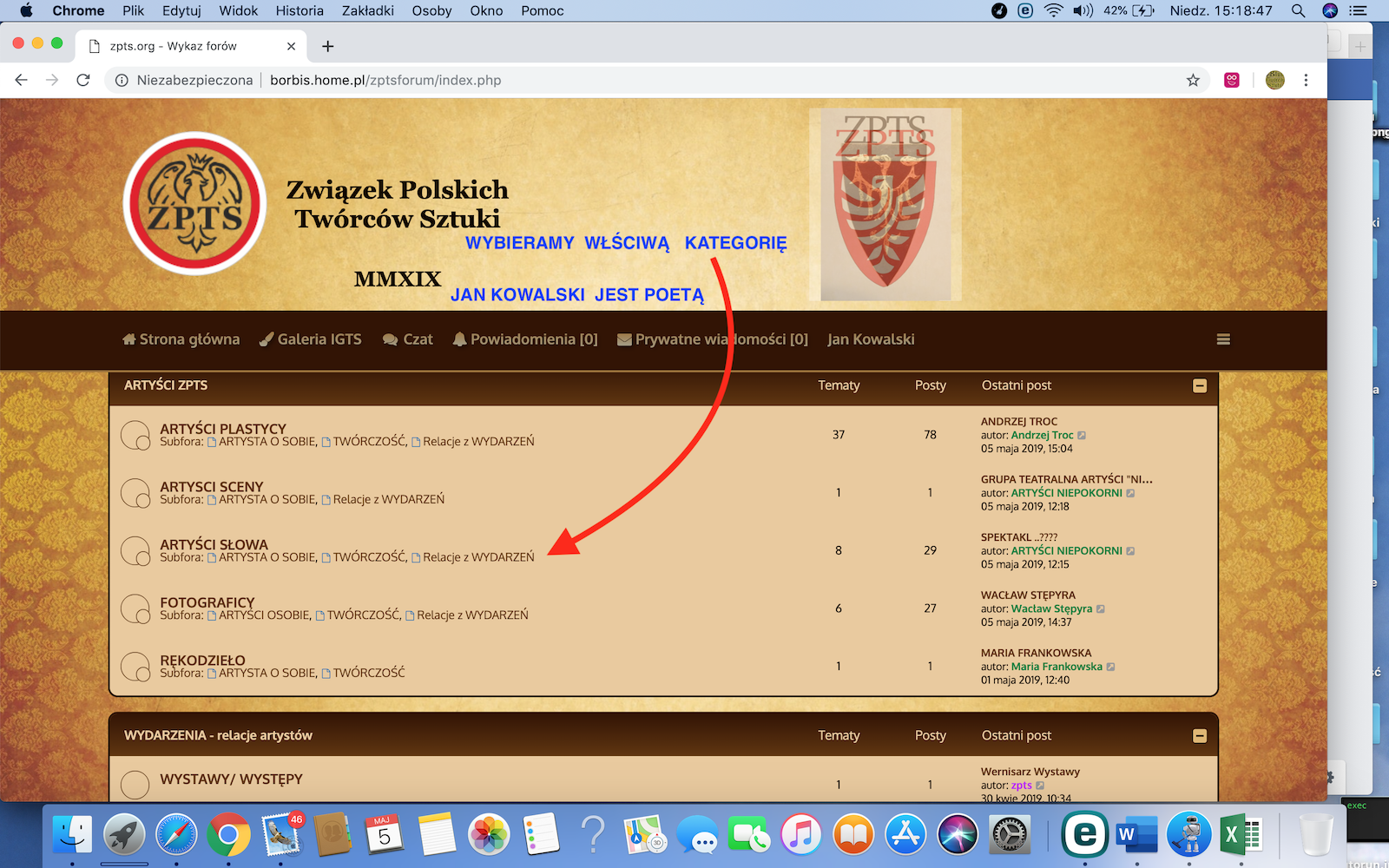
Task: Open the ARTYŚCI SŁOWA forum
Action: 214,544
